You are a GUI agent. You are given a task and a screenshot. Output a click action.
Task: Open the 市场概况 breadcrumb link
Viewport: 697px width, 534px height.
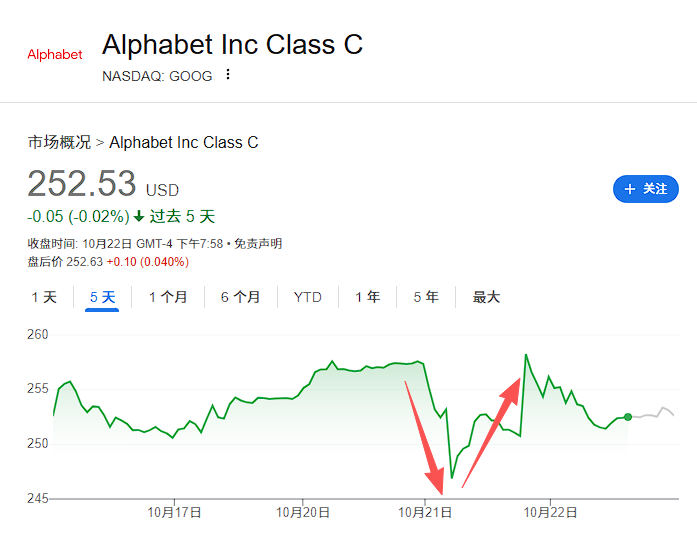59,142
